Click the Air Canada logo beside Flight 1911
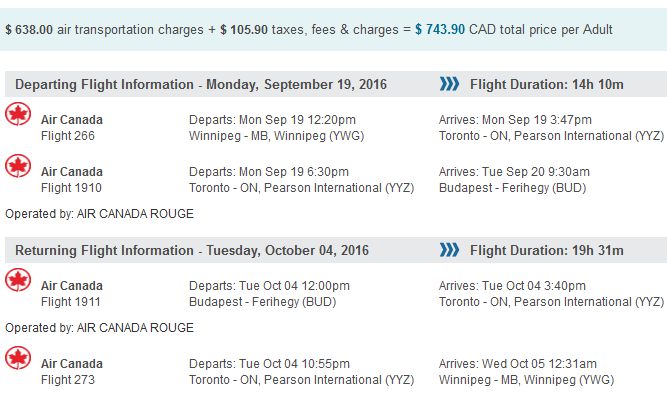Image resolution: width=667 pixels, height=403 pixels. coord(18,280)
